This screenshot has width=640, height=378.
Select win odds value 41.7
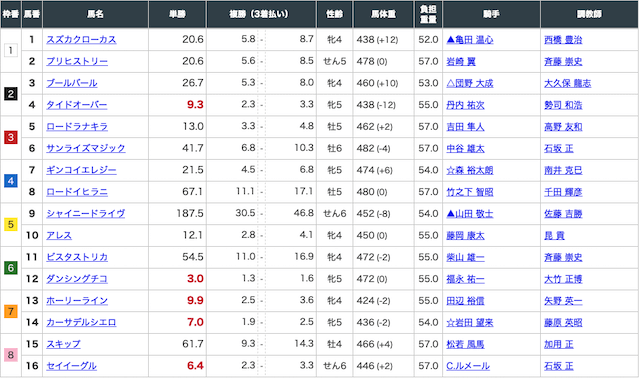[x=193, y=148]
